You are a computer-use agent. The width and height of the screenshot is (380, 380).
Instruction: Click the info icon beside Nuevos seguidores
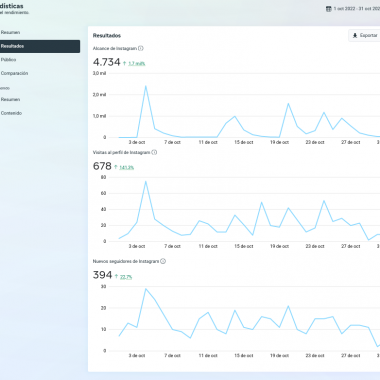pyautogui.click(x=163, y=261)
